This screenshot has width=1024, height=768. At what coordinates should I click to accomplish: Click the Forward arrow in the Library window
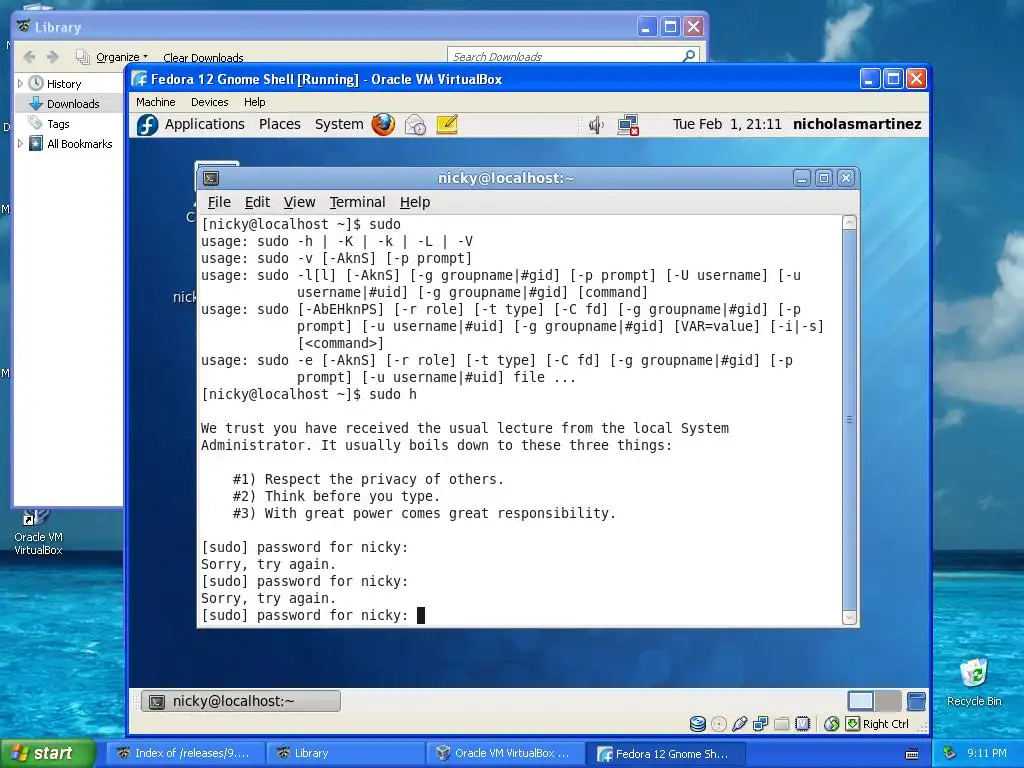(53, 57)
